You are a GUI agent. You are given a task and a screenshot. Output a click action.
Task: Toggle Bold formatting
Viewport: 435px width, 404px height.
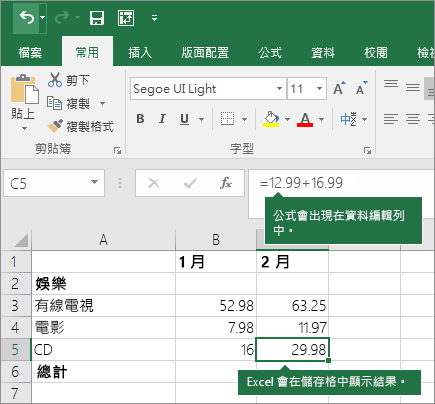pos(140,119)
